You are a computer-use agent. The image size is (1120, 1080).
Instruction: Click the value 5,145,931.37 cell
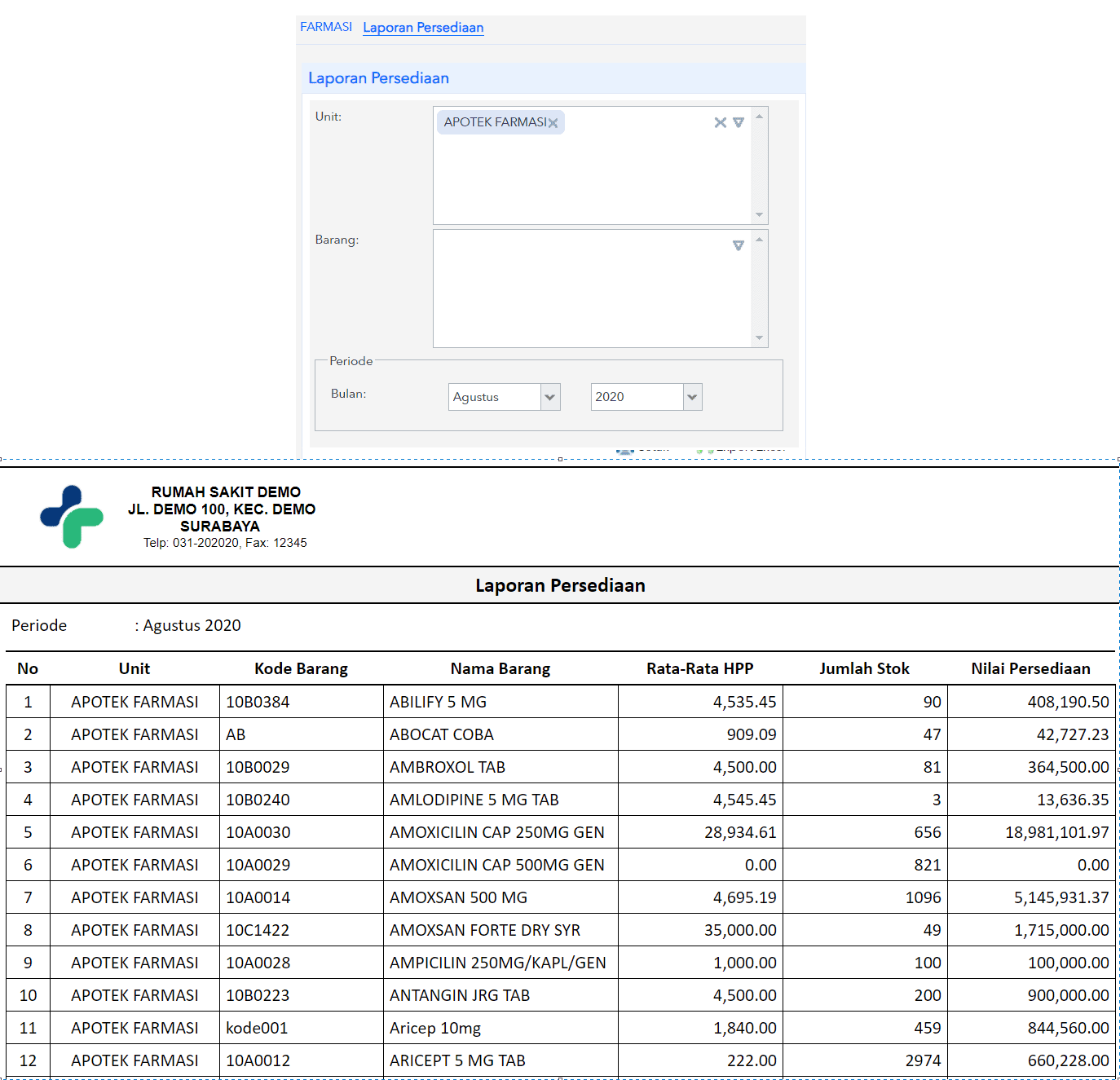[x=1031, y=897]
